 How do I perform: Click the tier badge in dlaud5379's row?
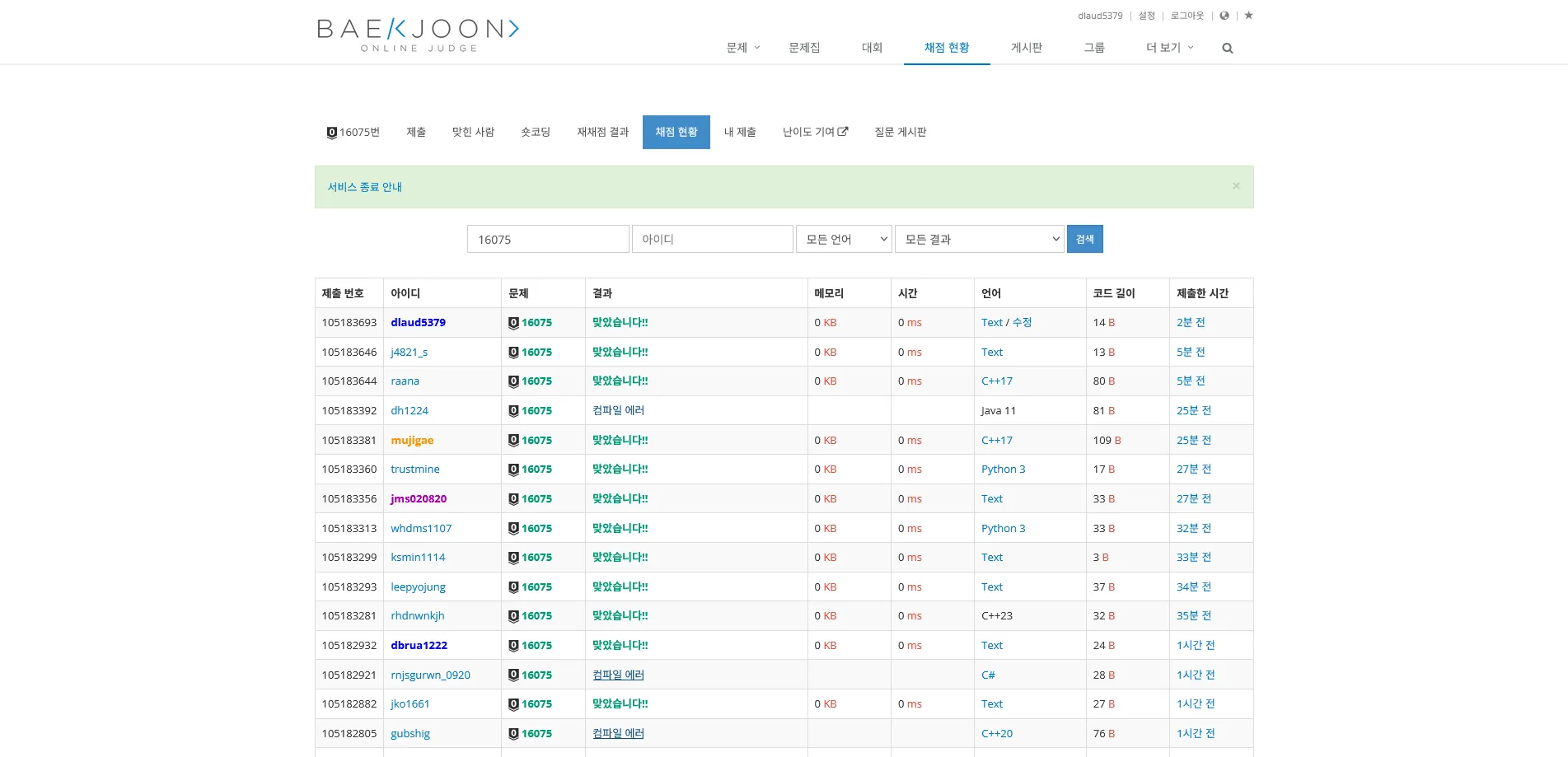tap(513, 323)
